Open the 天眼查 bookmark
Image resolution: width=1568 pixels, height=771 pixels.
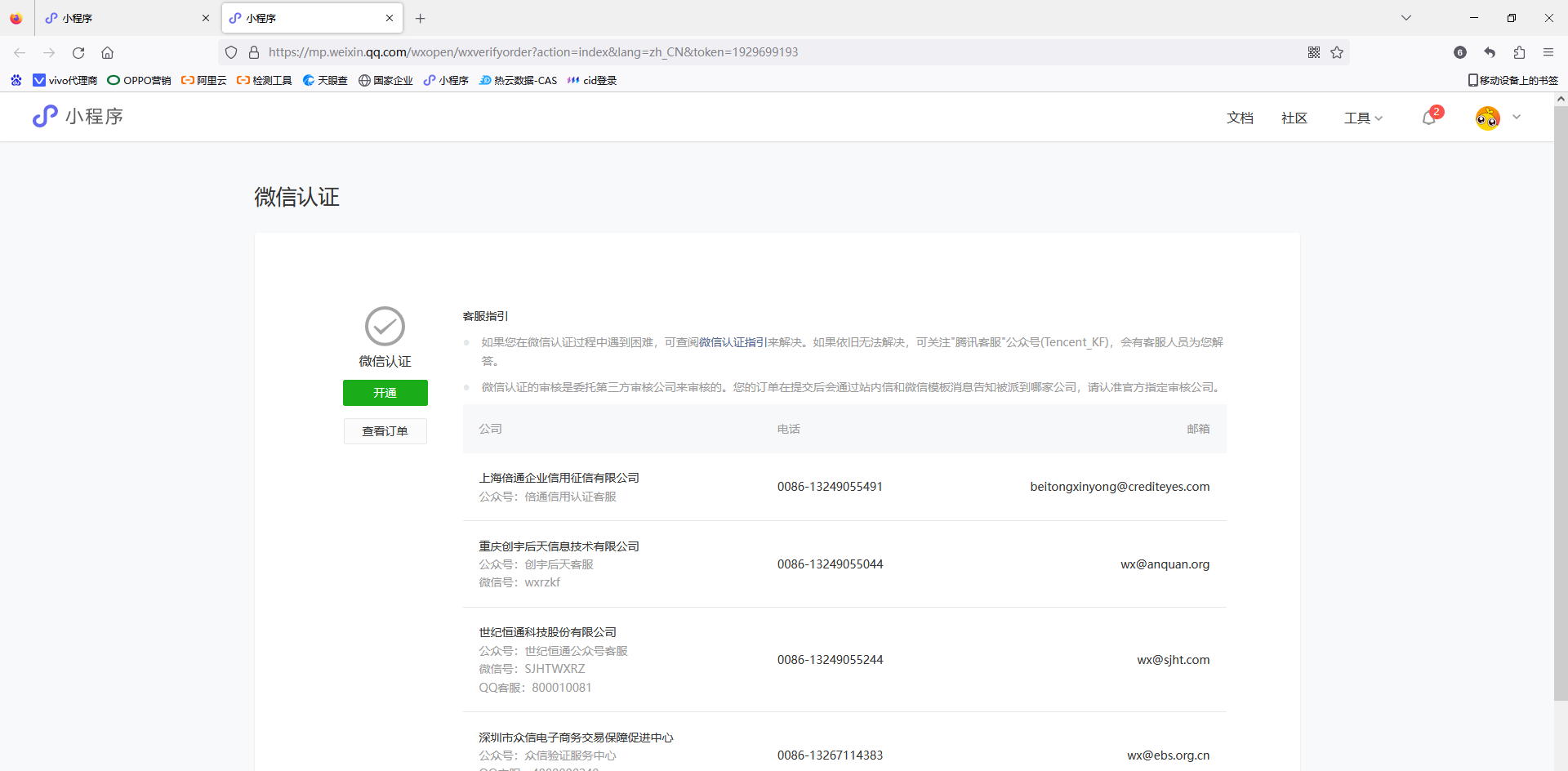coord(325,80)
